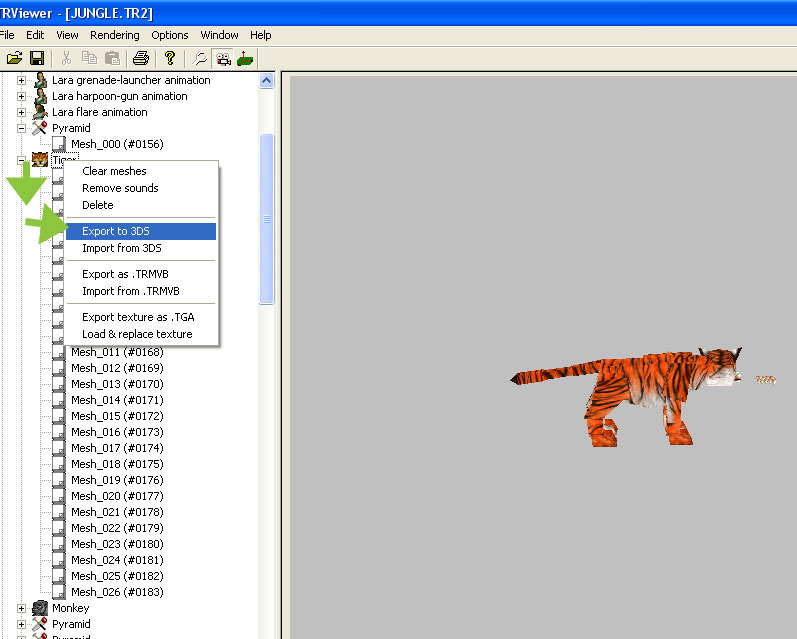Select Delete in the context menu
This screenshot has height=639, width=797.
coord(141,205)
